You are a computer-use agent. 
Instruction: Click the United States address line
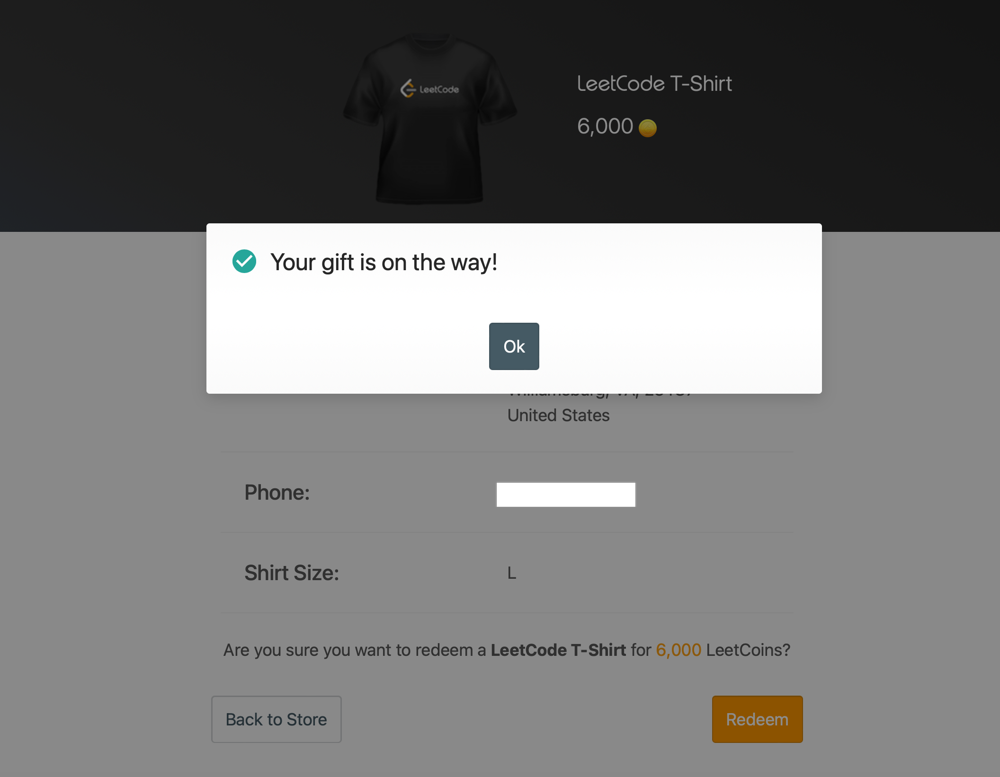[x=558, y=415]
